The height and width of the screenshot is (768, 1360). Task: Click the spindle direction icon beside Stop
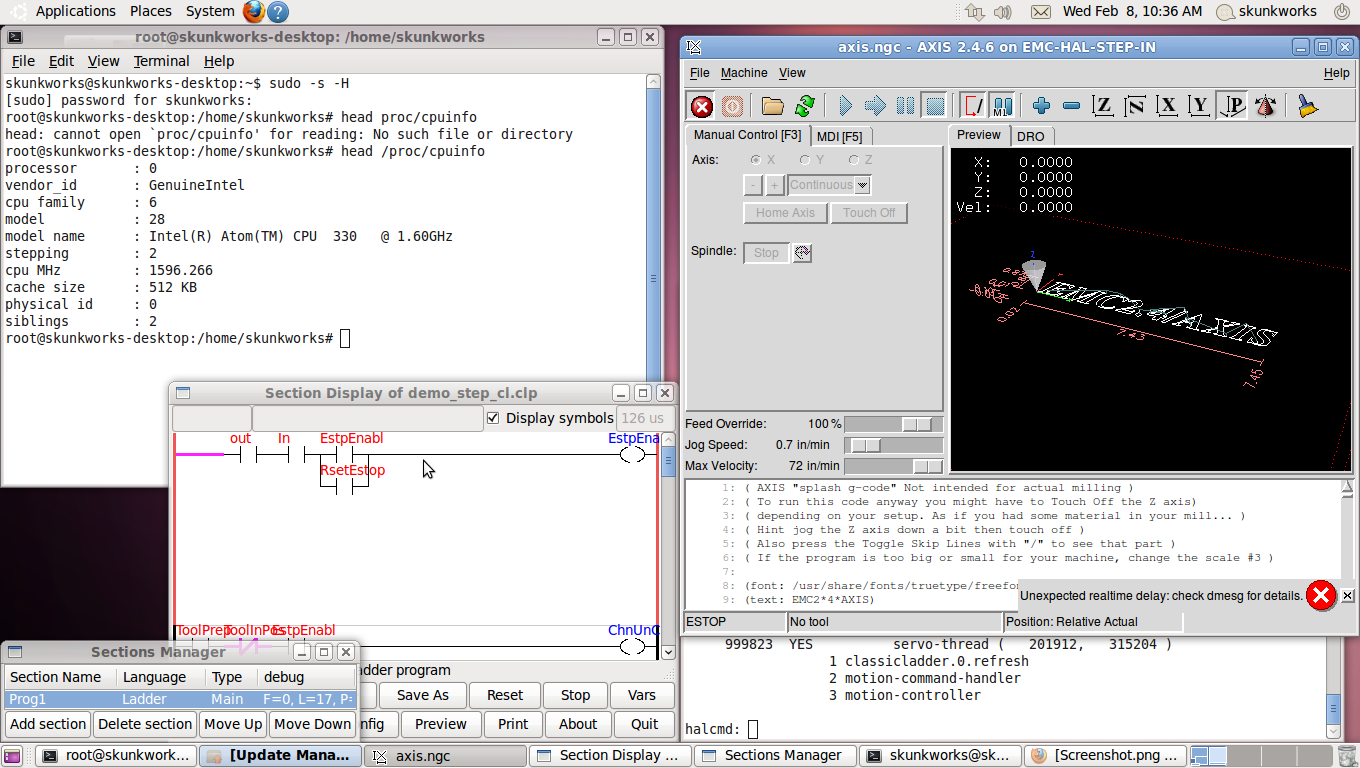pos(802,253)
